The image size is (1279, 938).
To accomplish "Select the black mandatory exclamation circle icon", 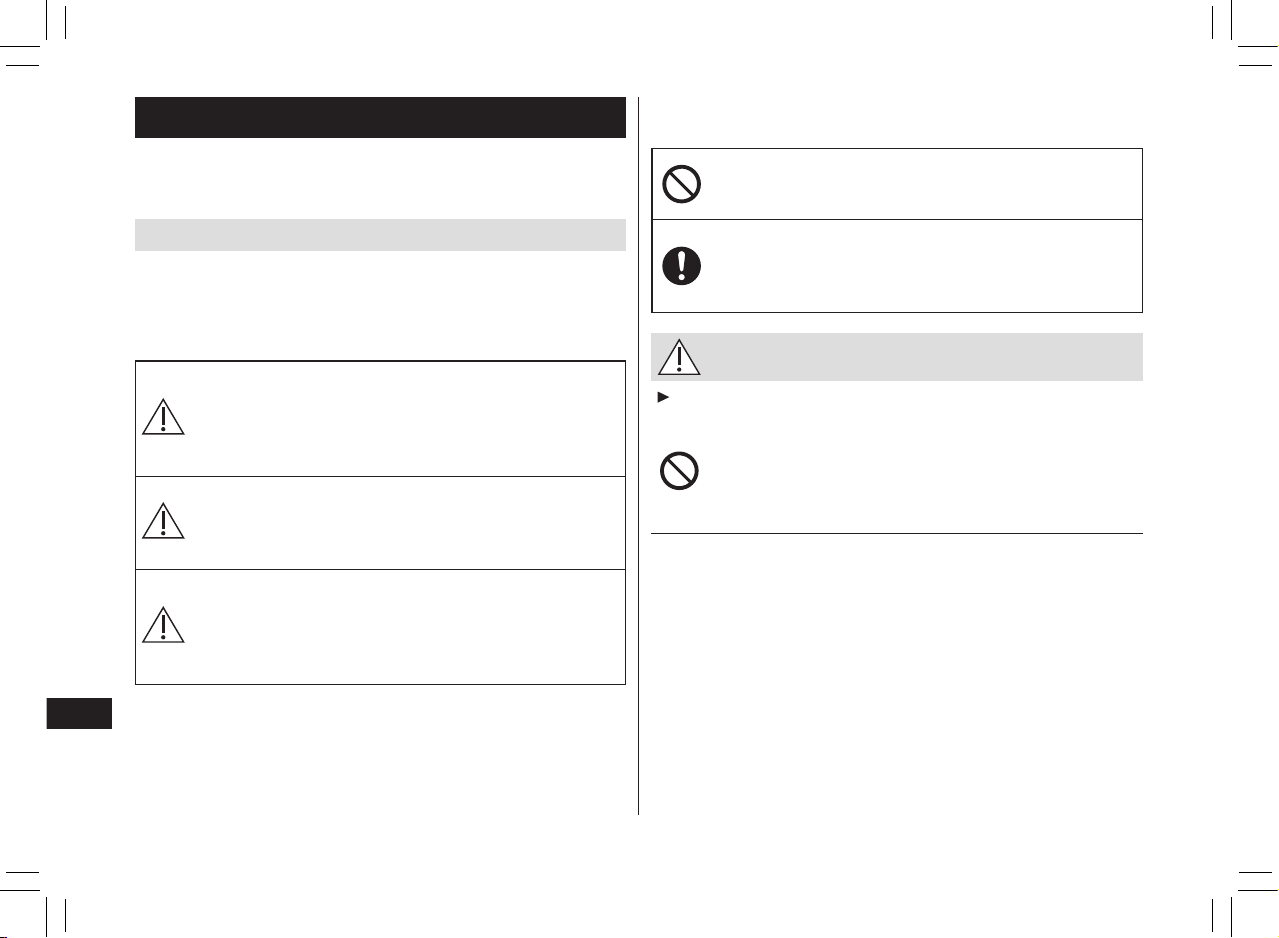I will tap(681, 267).
